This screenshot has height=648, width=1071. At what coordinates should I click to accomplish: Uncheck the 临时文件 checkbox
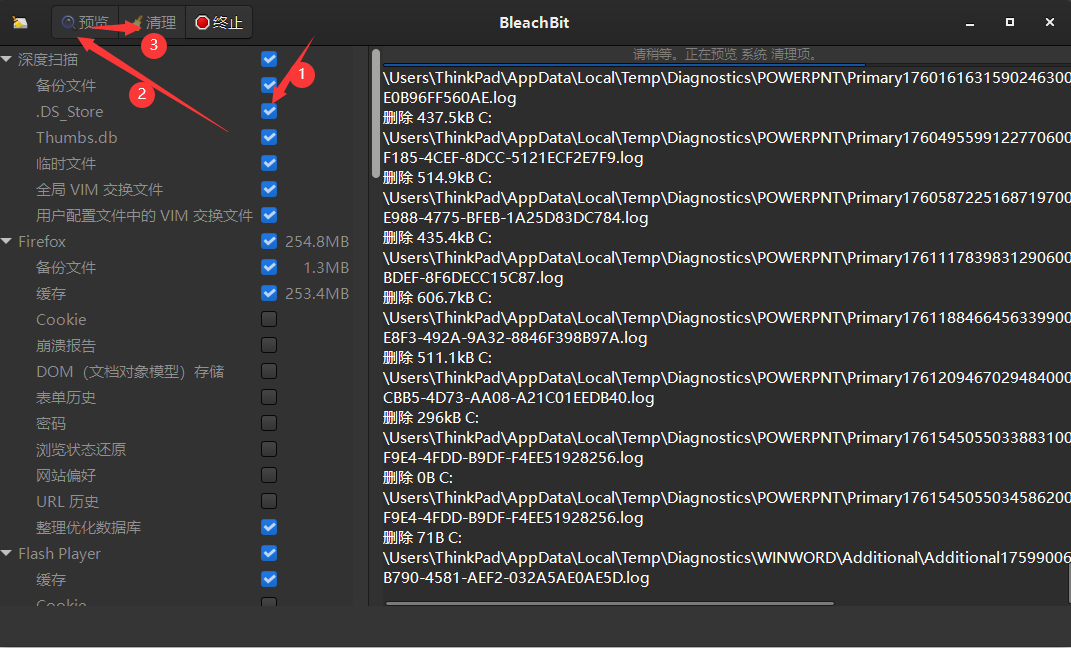click(269, 163)
